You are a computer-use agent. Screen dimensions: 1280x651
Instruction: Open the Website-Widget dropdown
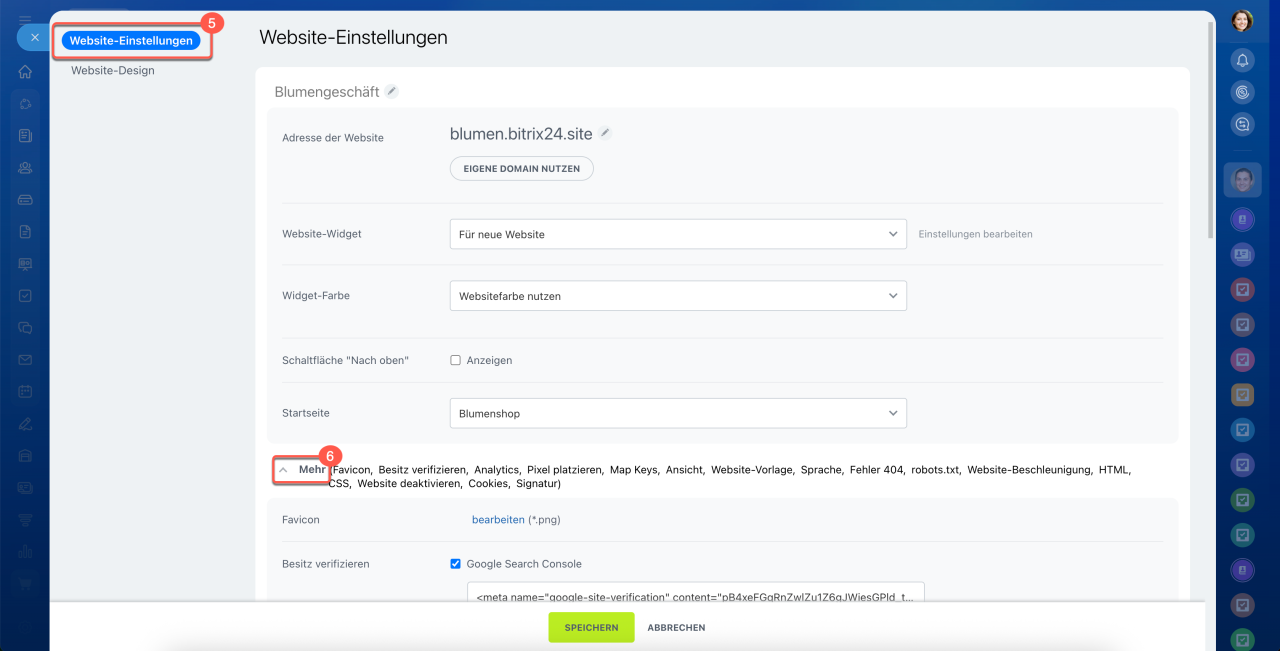pos(677,234)
